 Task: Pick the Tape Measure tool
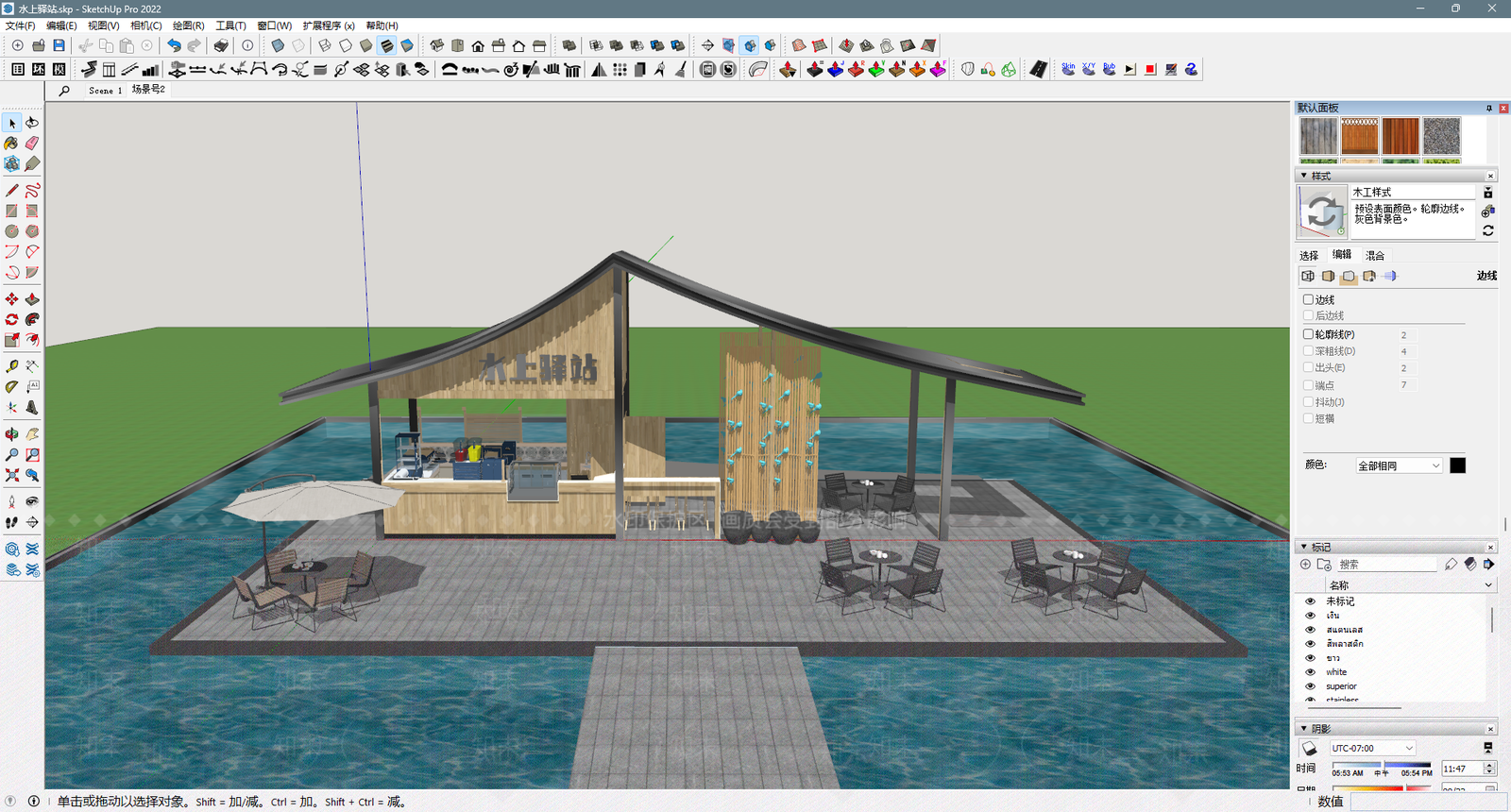[12, 366]
